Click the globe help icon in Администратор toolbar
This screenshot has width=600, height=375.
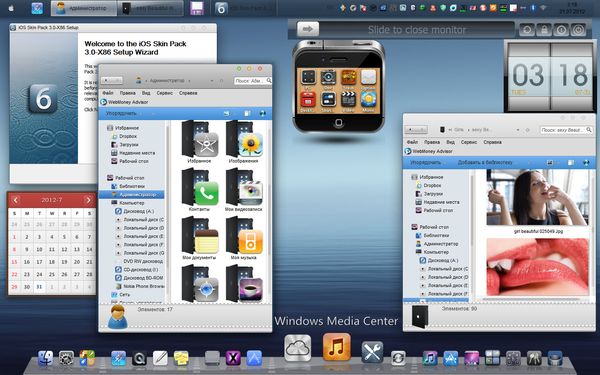[x=262, y=113]
